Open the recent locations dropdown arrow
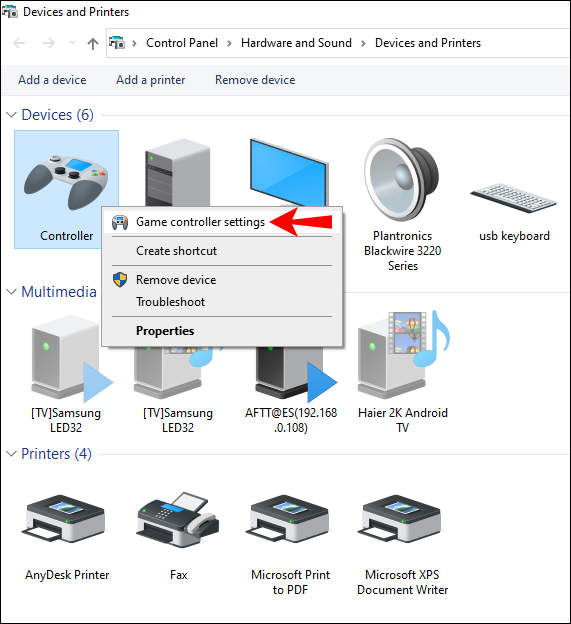The width and height of the screenshot is (571, 624). coord(72,42)
